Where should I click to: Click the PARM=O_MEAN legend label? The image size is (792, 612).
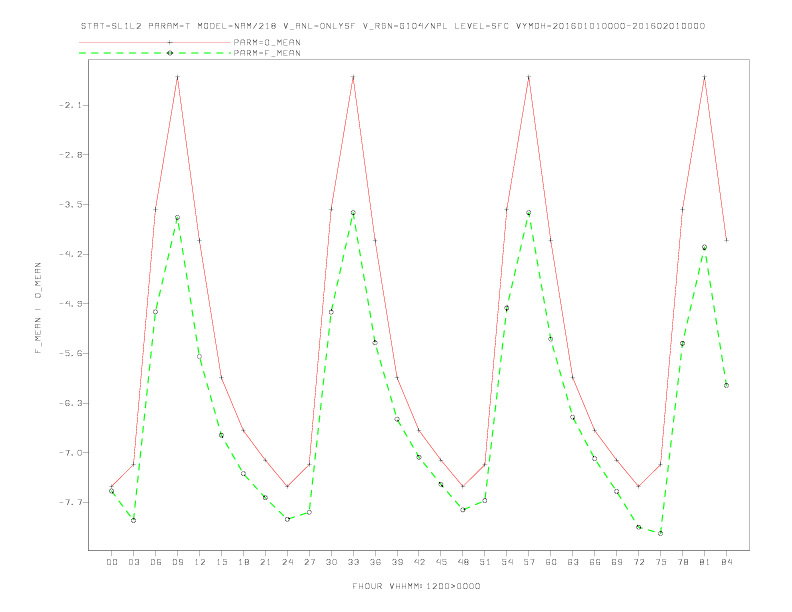(x=267, y=42)
